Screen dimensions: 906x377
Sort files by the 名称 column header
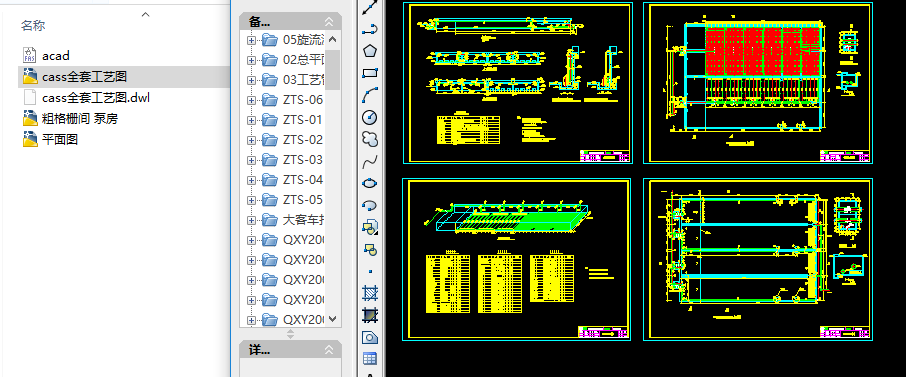33,25
